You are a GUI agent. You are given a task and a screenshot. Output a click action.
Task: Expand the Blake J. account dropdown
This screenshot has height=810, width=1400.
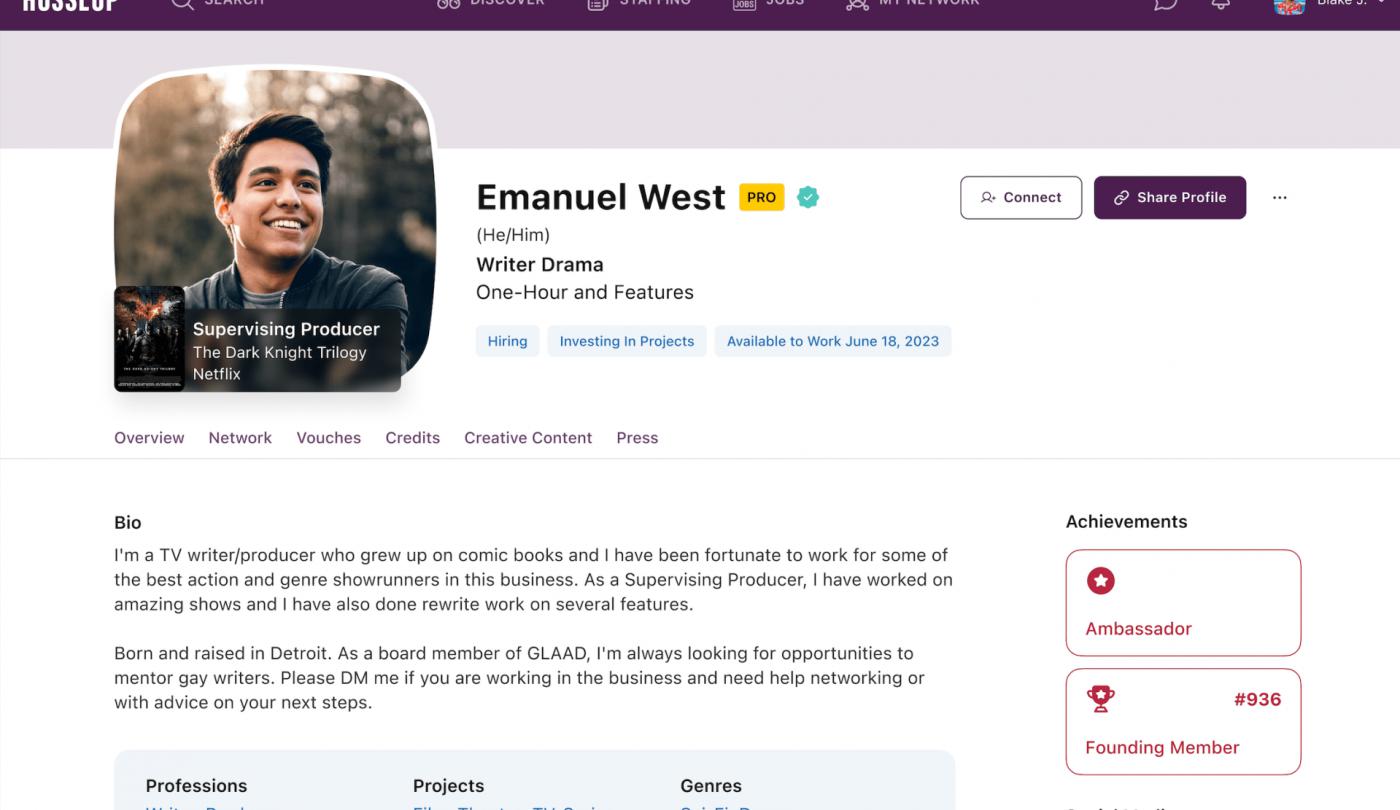tap(1381, 3)
